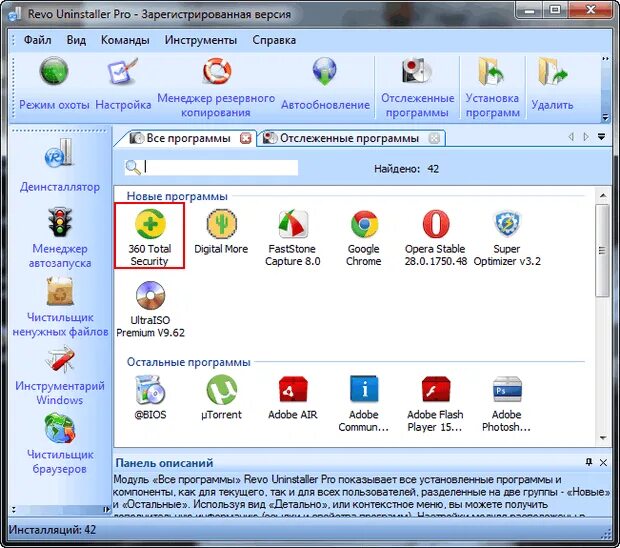Viewport: 620px width, 548px height.
Task: Close the Все программы tab
Action: [246, 138]
